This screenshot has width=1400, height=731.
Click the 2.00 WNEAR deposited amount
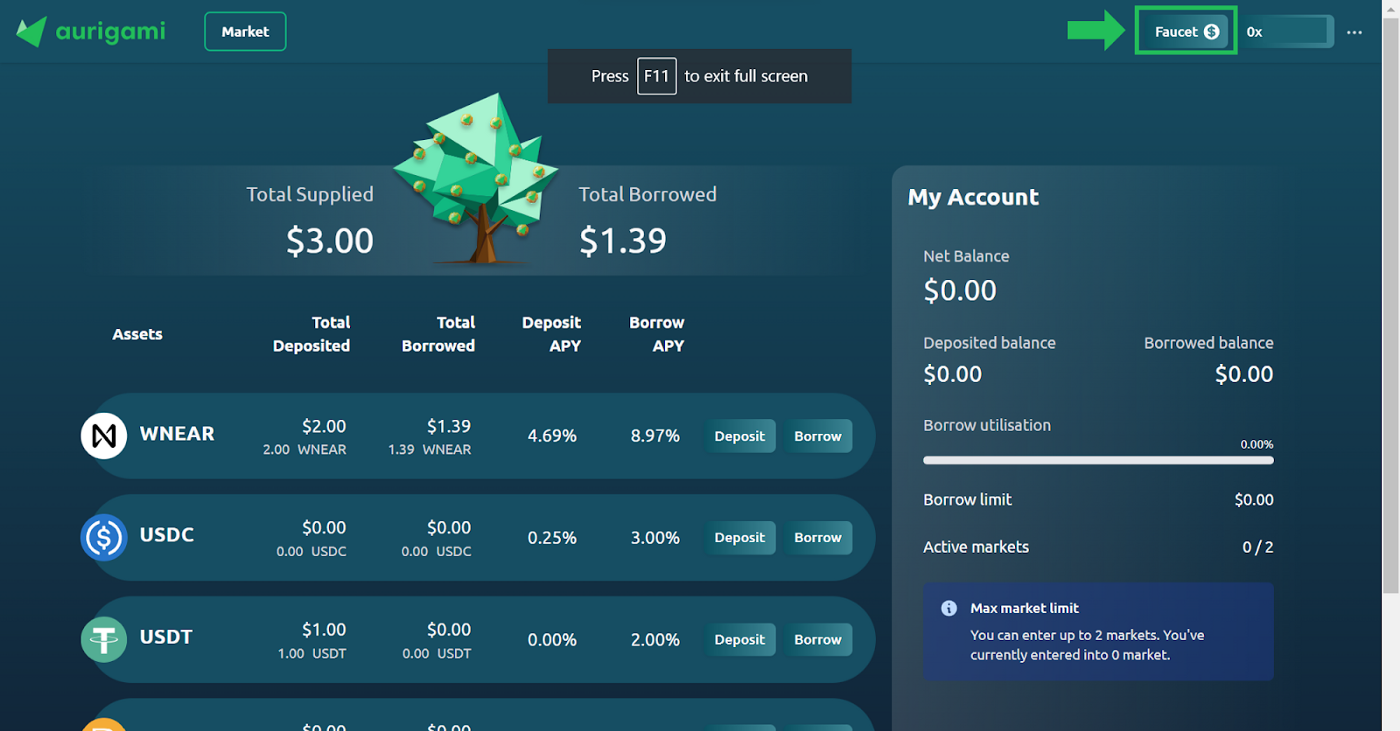[304, 450]
